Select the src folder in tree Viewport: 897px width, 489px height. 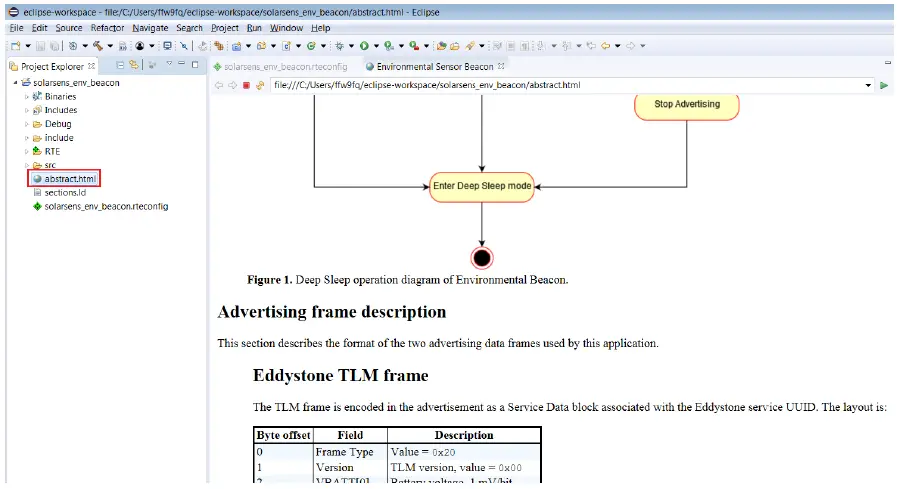tap(44, 165)
